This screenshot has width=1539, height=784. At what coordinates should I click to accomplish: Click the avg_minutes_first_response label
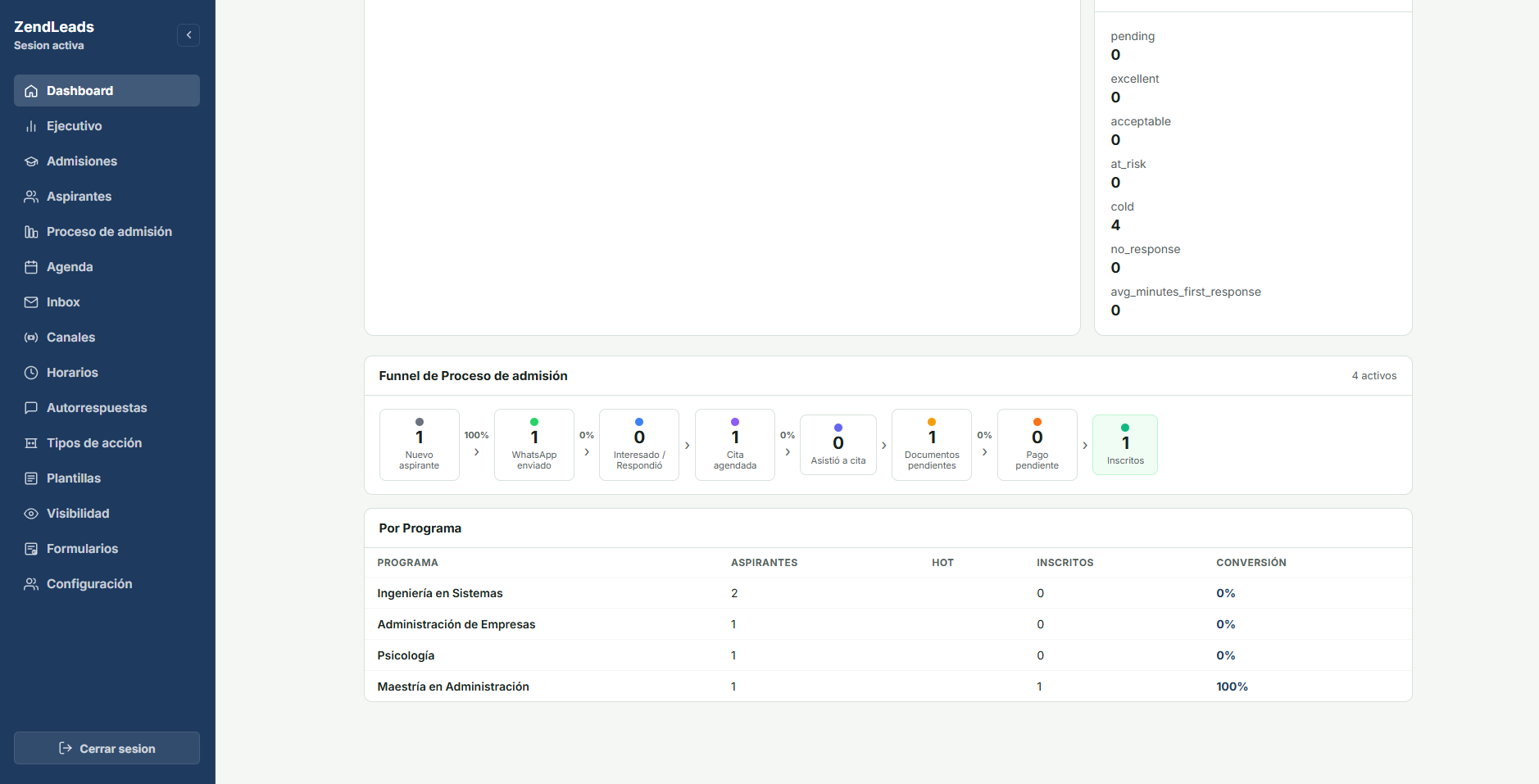point(1186,292)
